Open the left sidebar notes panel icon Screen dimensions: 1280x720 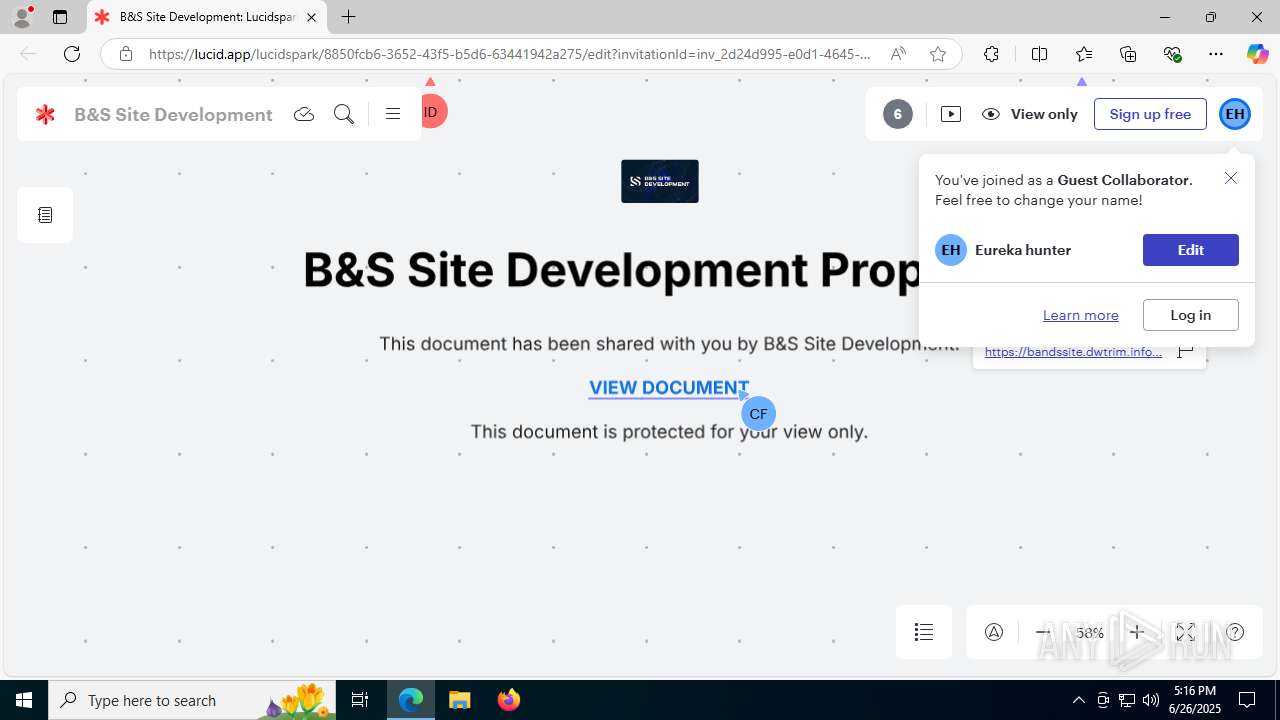[45, 215]
